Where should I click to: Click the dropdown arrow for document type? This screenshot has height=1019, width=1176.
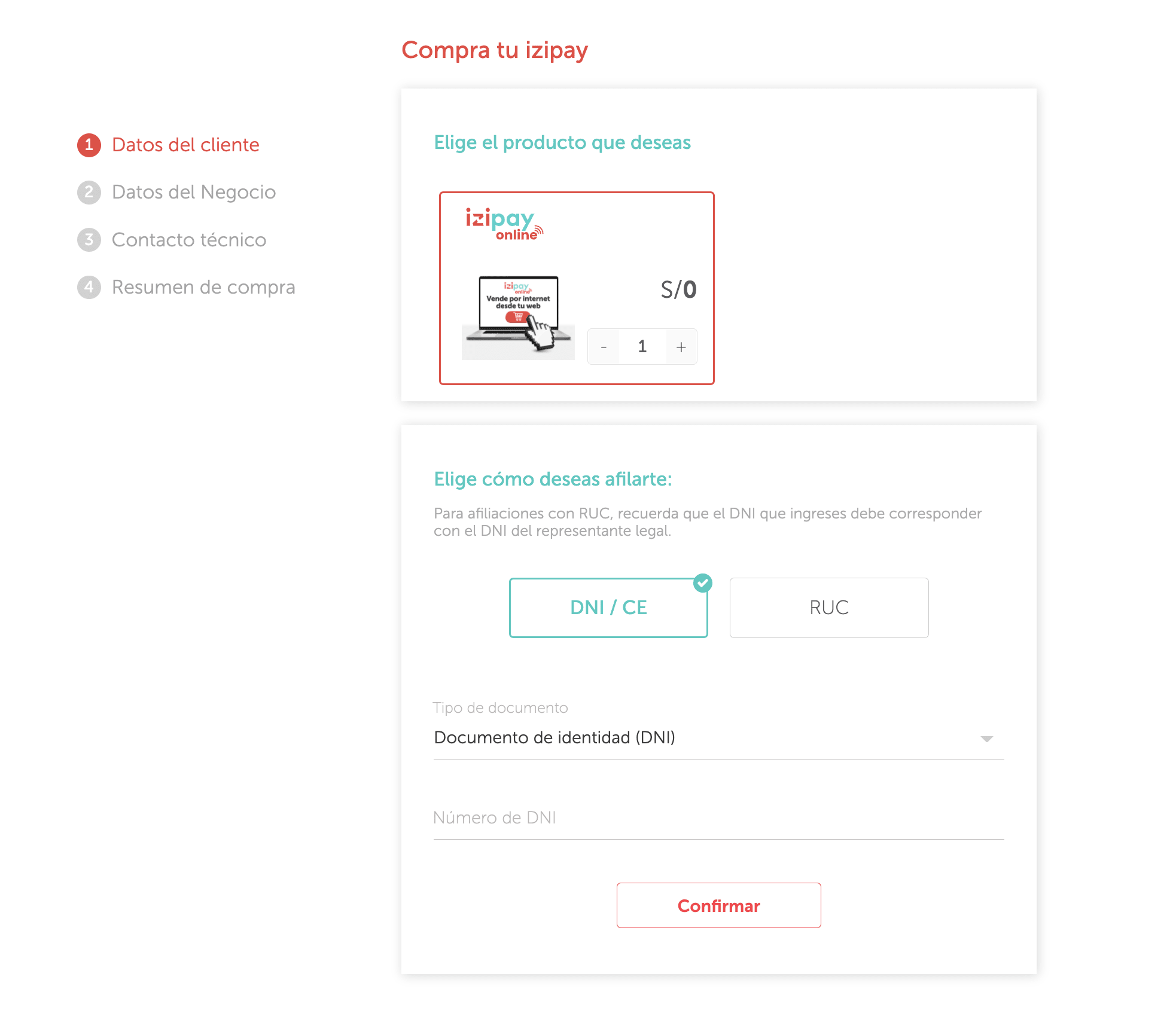click(x=987, y=739)
